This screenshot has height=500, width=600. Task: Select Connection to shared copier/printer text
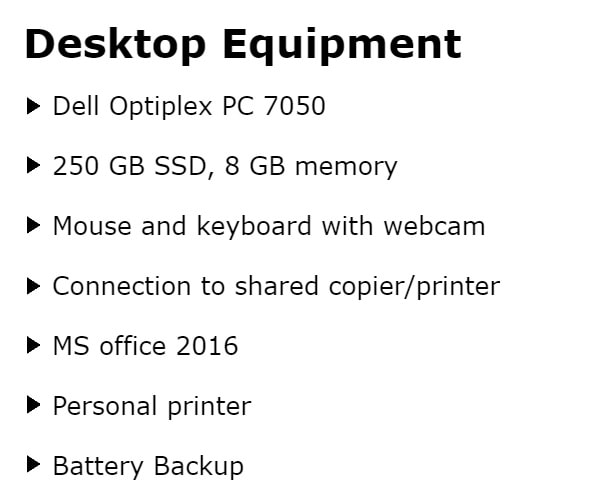point(275,287)
